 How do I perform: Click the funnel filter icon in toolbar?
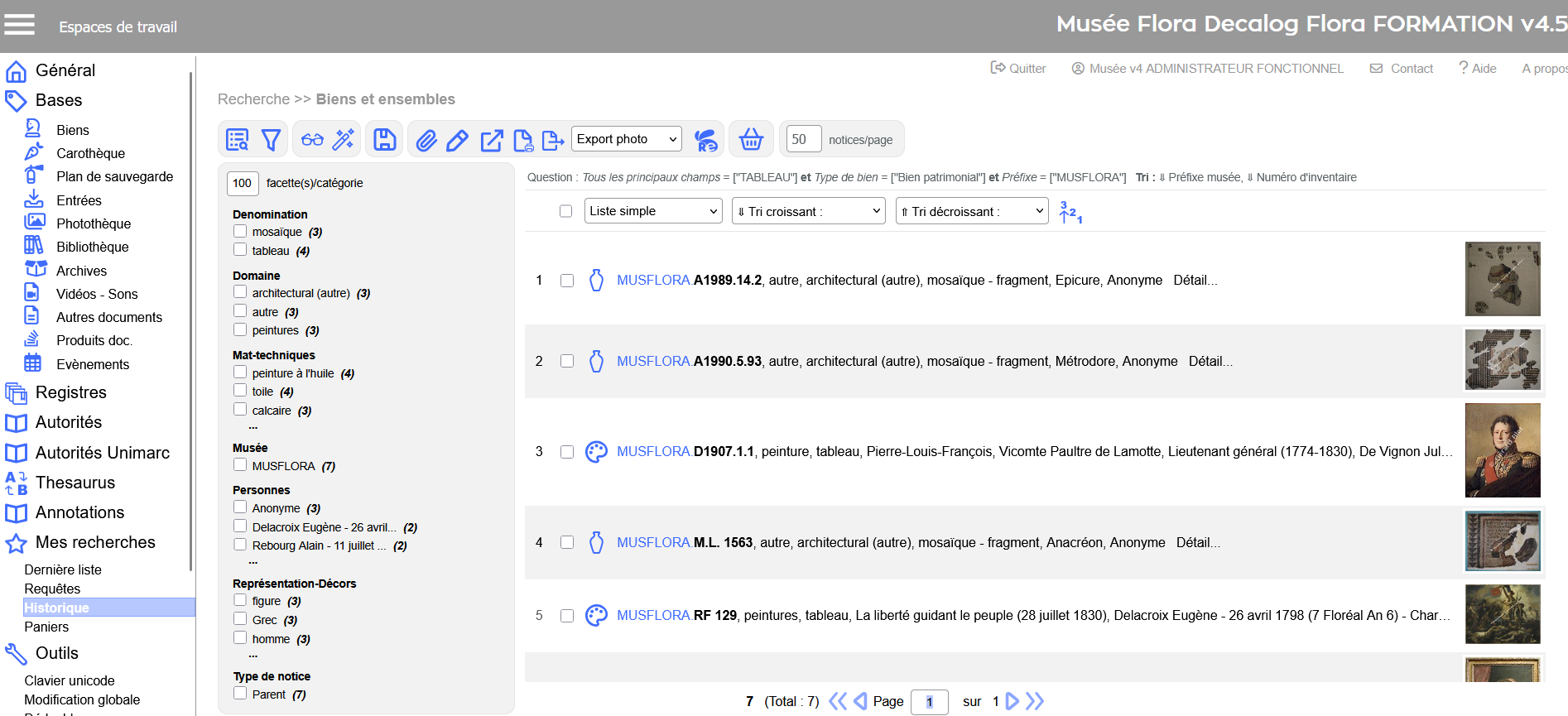pyautogui.click(x=271, y=140)
